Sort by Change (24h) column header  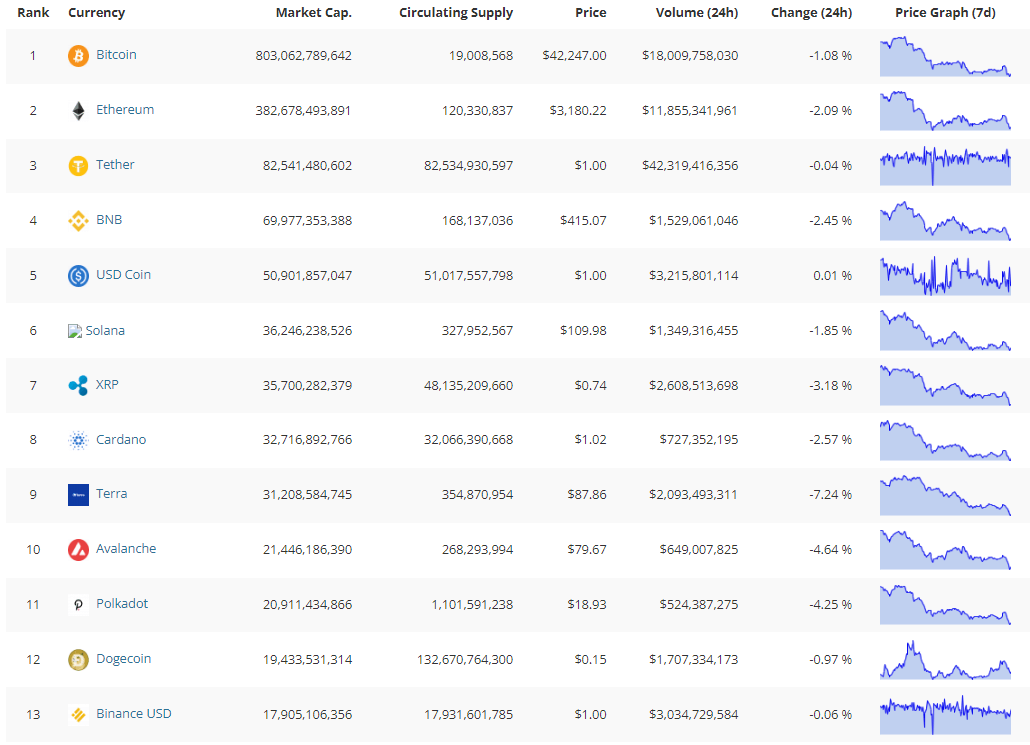(x=811, y=12)
